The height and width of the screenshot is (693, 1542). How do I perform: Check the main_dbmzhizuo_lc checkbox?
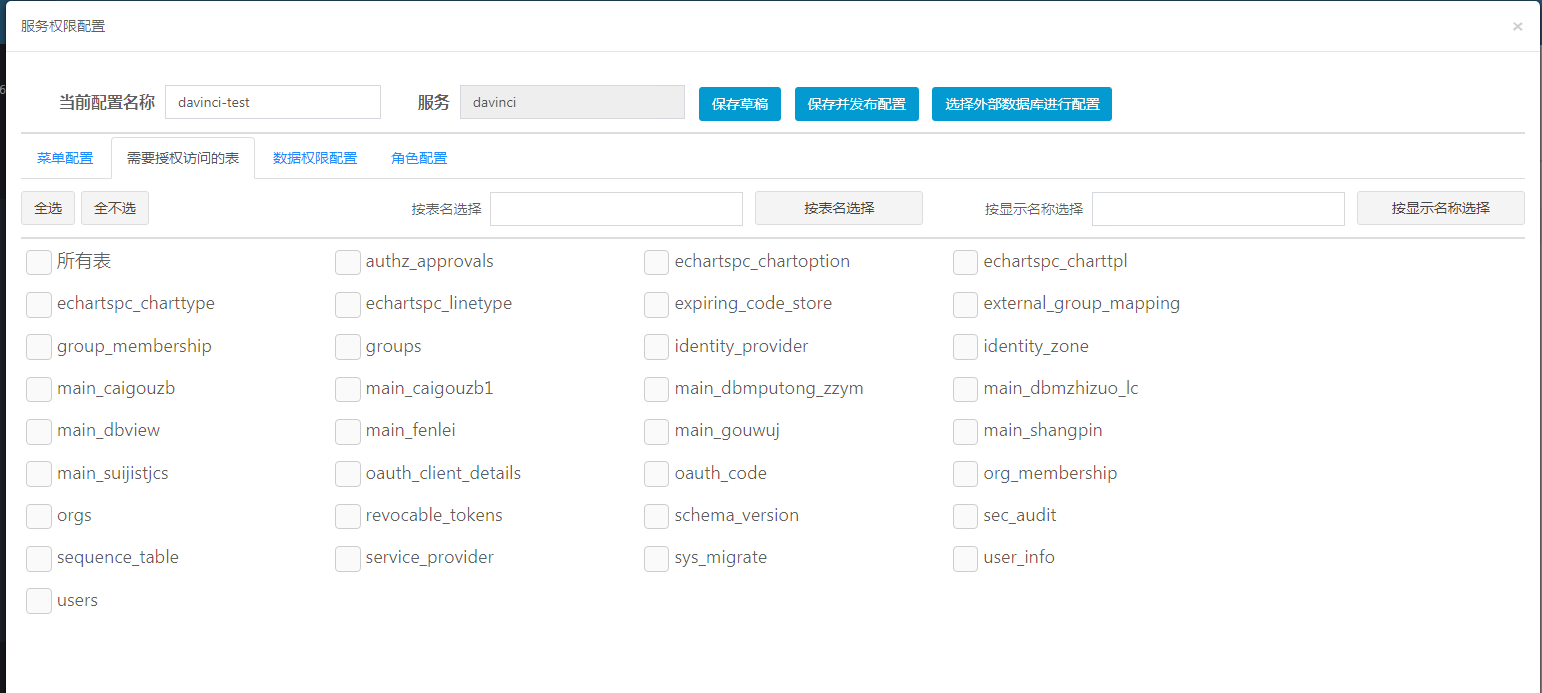pyautogui.click(x=966, y=389)
